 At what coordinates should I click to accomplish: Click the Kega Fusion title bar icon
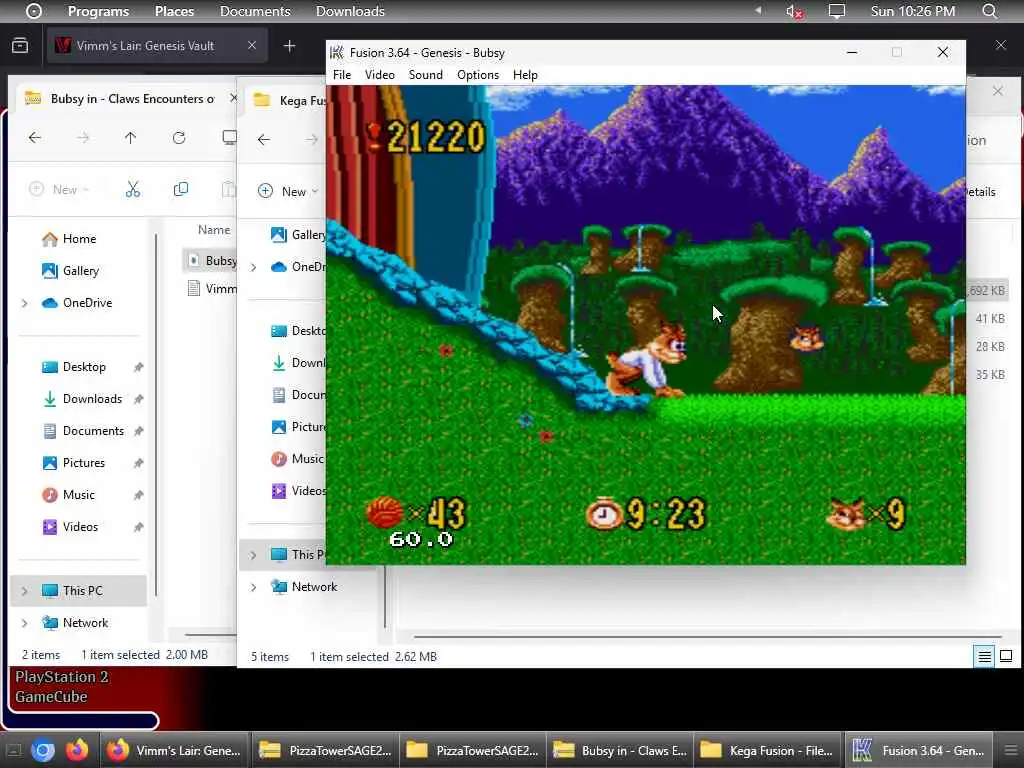coord(336,52)
